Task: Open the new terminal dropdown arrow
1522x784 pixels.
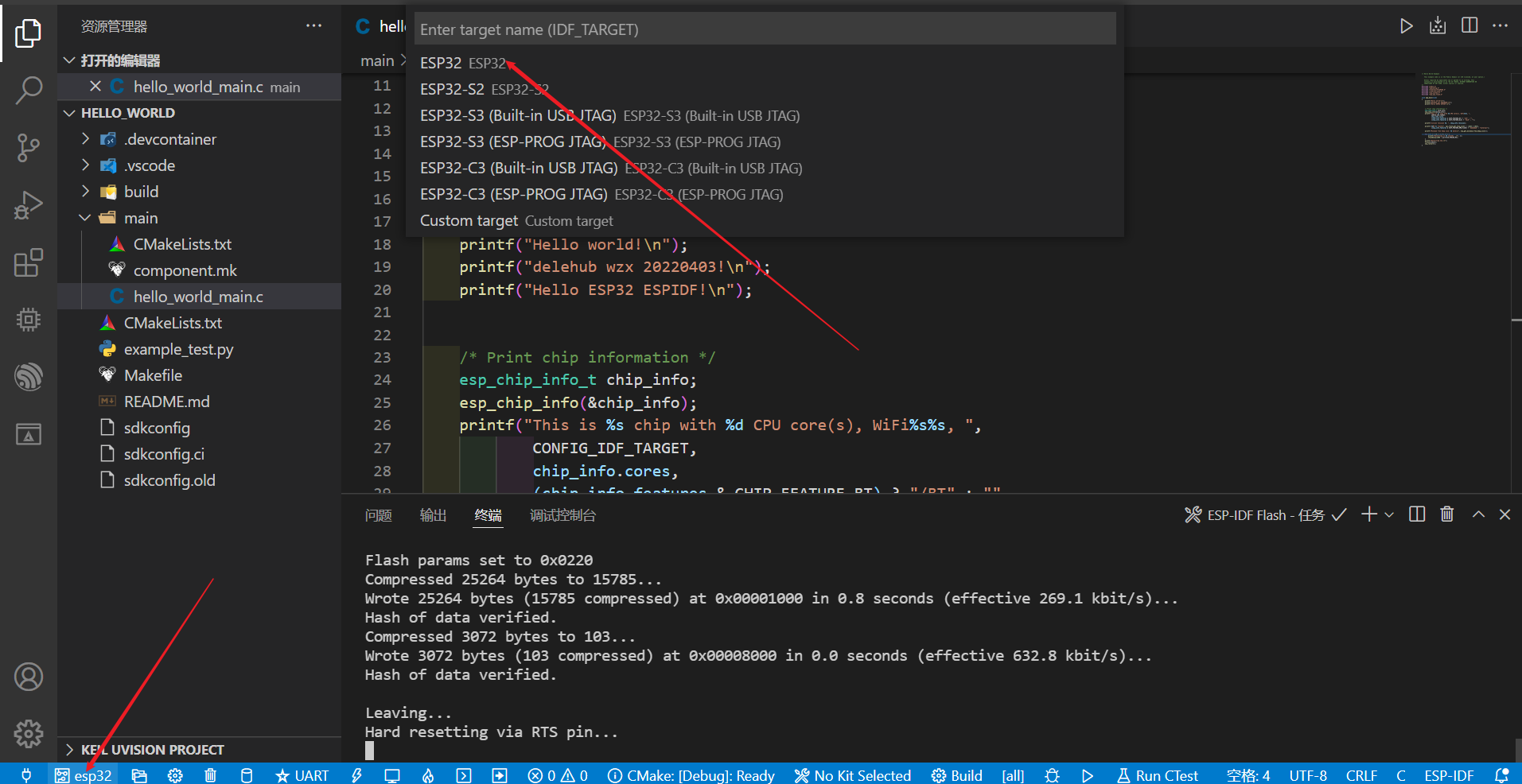Action: pyautogui.click(x=1389, y=515)
